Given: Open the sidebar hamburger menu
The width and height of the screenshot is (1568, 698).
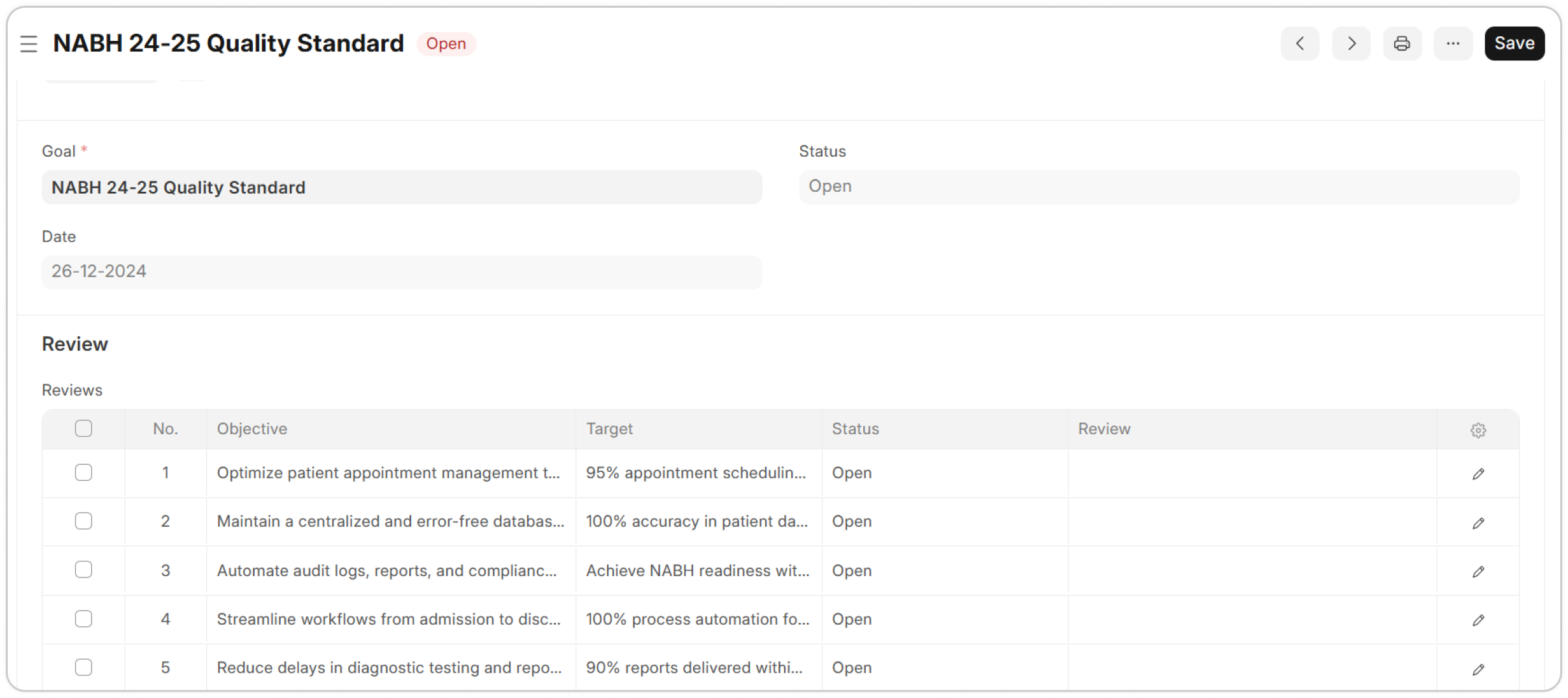Looking at the screenshot, I should pyautogui.click(x=29, y=44).
